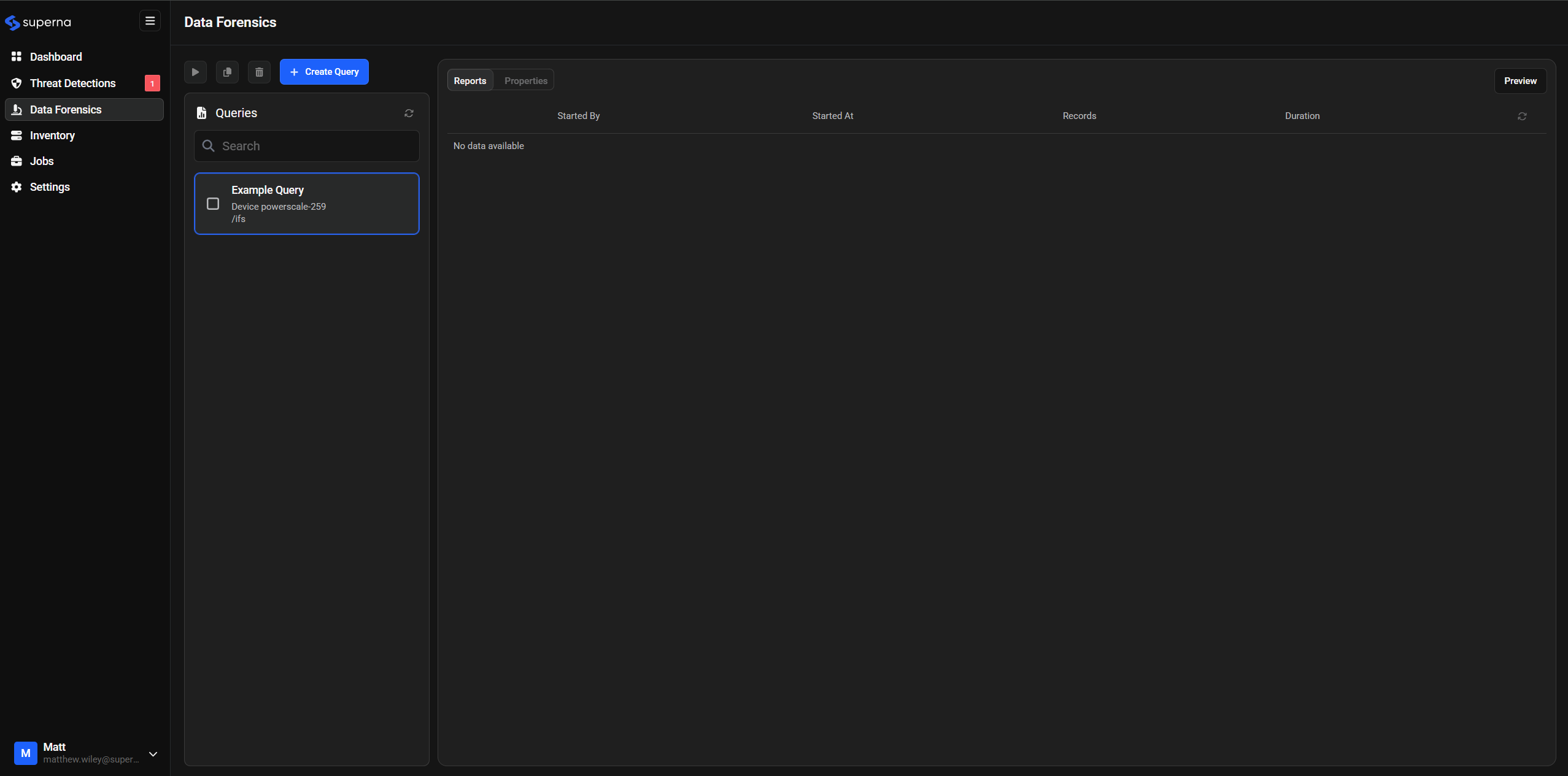
Task: Collapse sidebar with hamburger menu icon
Action: [150, 21]
